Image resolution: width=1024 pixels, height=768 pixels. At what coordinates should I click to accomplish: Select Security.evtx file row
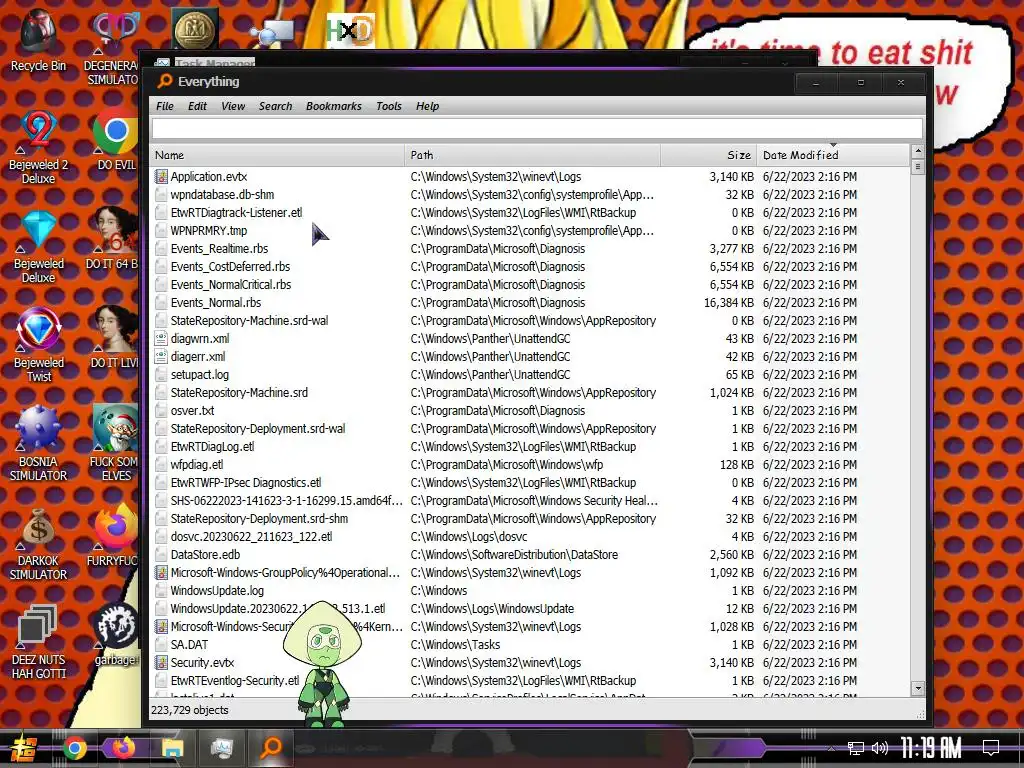tap(529, 662)
